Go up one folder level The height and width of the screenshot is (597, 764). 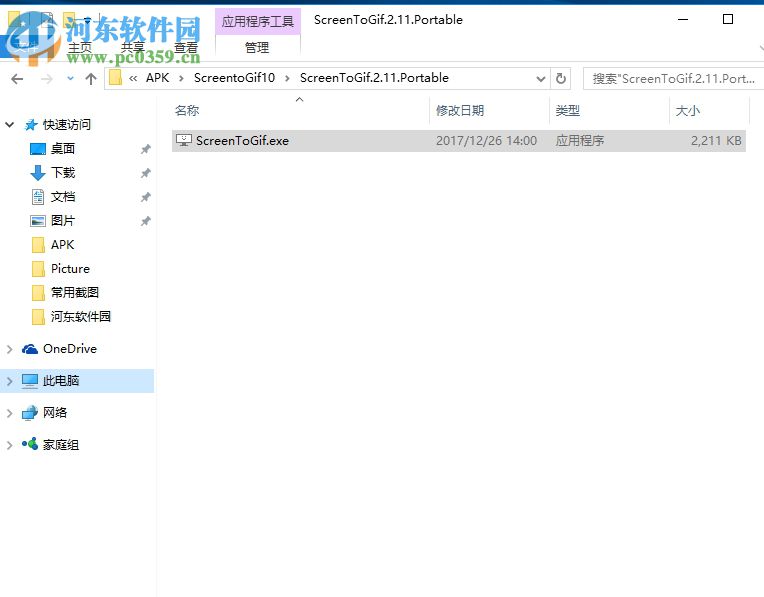[91, 78]
